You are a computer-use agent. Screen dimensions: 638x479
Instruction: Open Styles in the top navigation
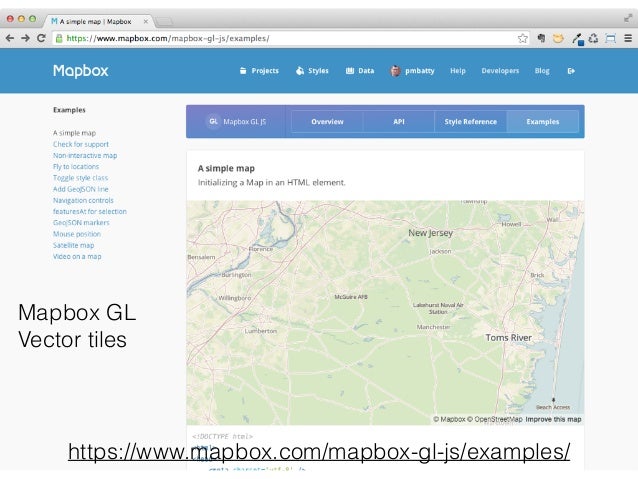(x=312, y=71)
